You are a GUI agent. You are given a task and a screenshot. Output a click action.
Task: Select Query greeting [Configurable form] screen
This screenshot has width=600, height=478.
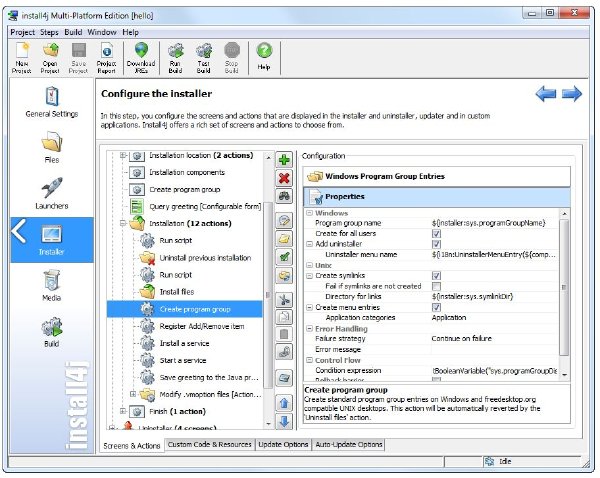[x=205, y=207]
